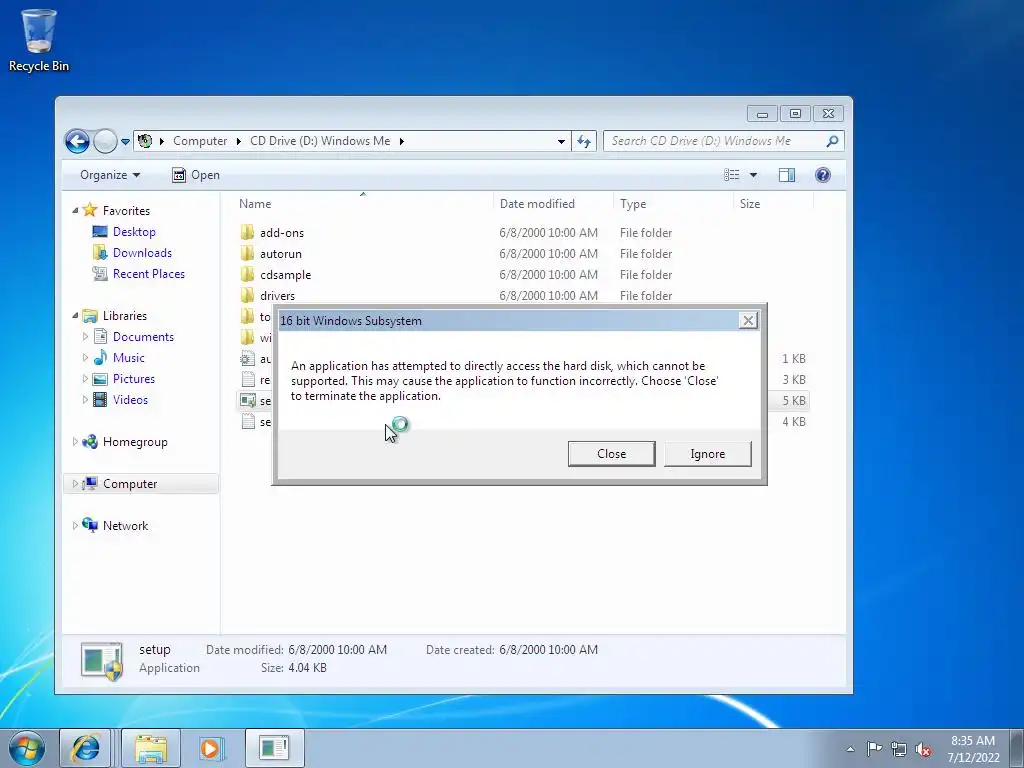The image size is (1024, 768).
Task: Collapse the Libraries group
Action: point(75,315)
